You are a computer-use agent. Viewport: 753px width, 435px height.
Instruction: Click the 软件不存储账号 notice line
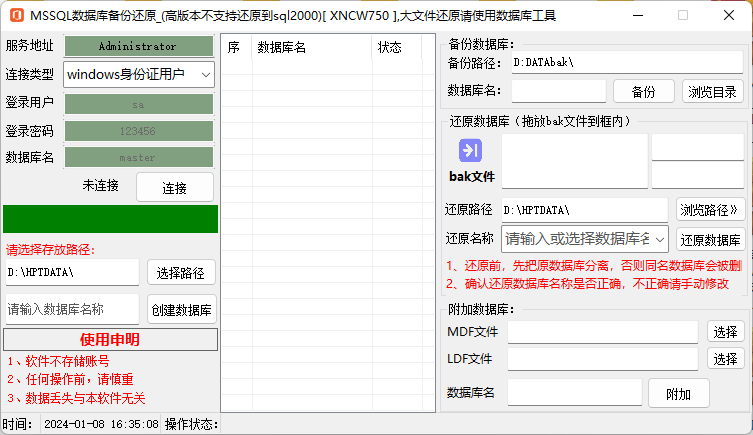(59, 361)
